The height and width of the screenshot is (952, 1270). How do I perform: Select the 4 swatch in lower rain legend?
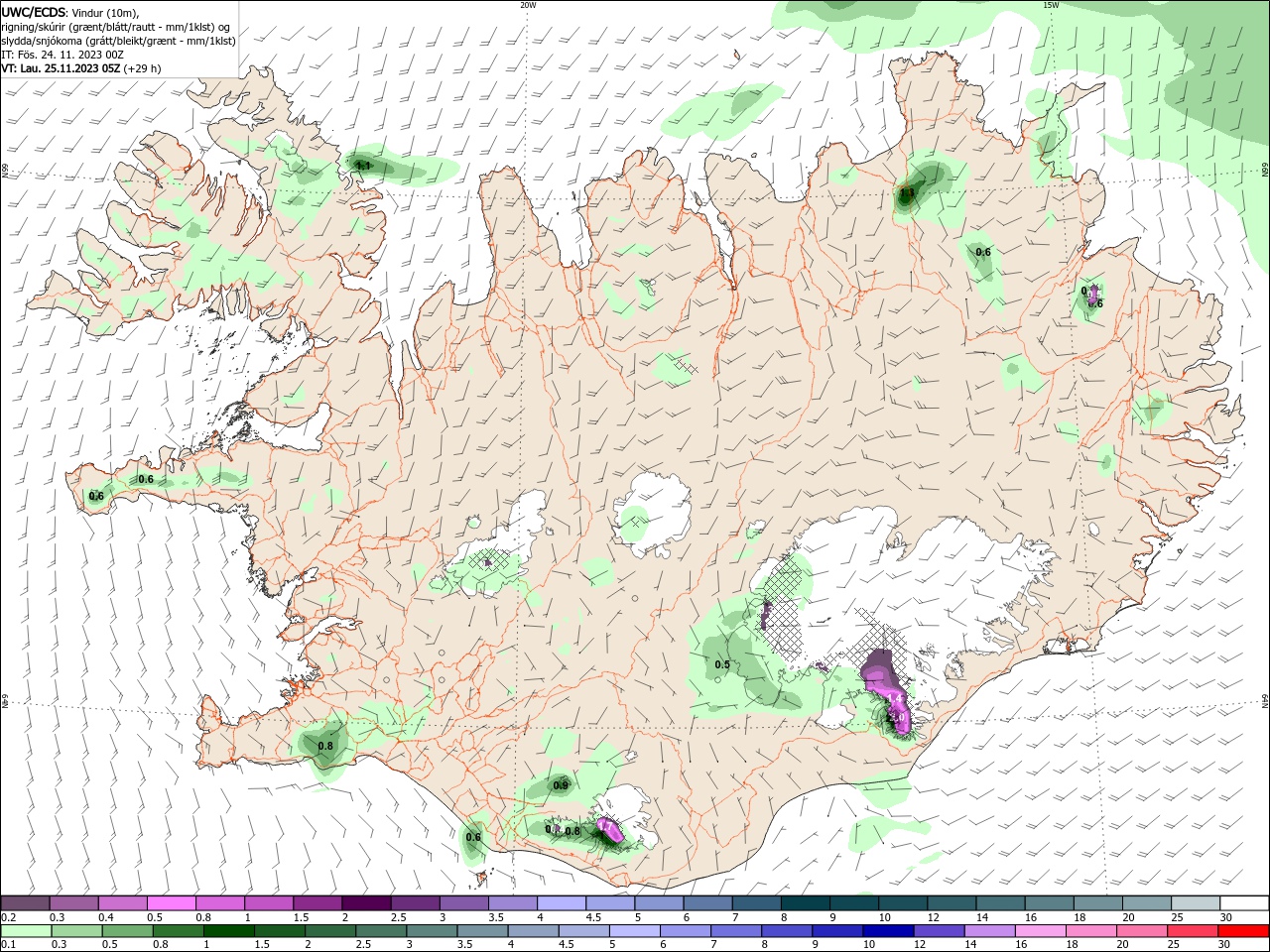tap(533, 931)
